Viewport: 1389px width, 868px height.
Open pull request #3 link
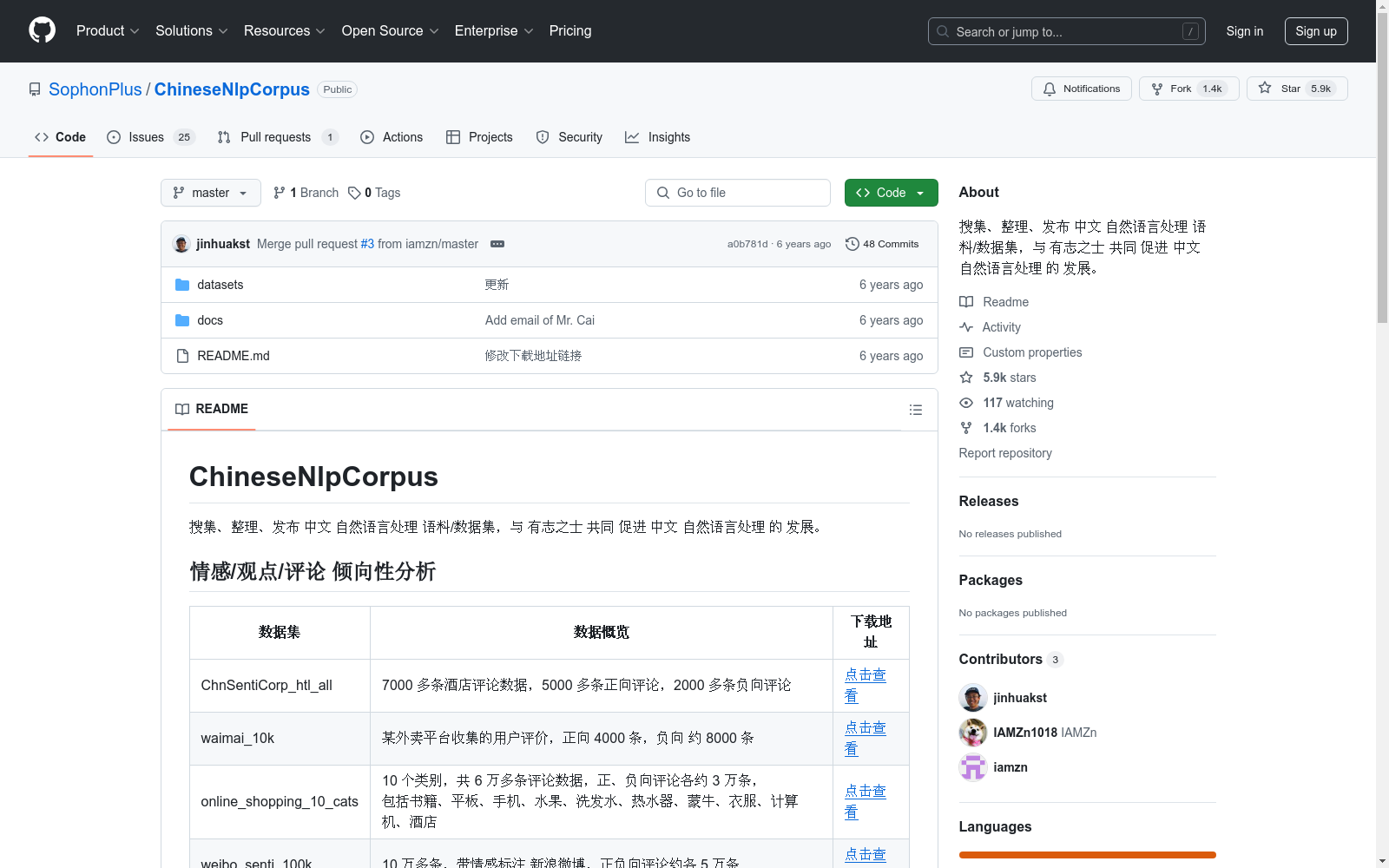click(x=367, y=244)
